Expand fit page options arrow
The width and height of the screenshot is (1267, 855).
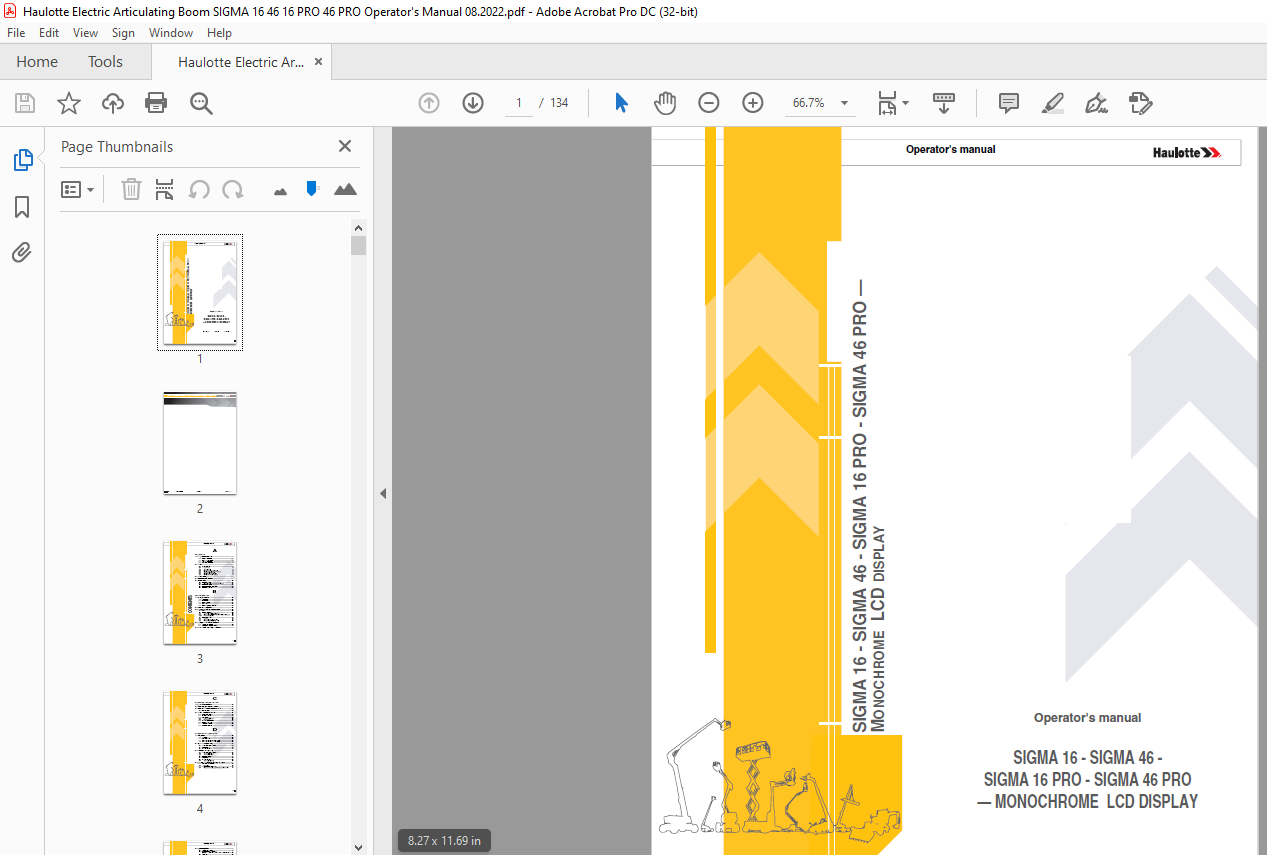pos(905,103)
